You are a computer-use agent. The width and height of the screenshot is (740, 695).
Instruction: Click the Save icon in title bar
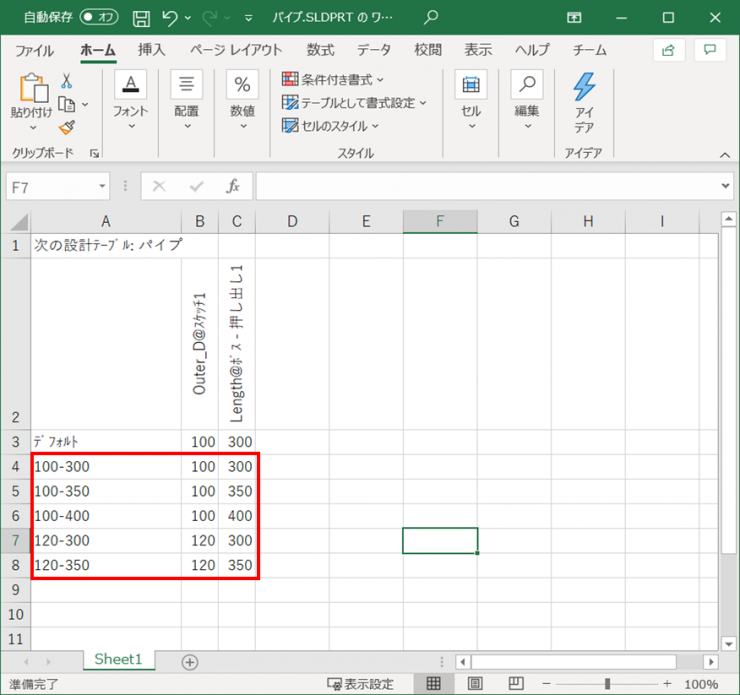point(142,18)
